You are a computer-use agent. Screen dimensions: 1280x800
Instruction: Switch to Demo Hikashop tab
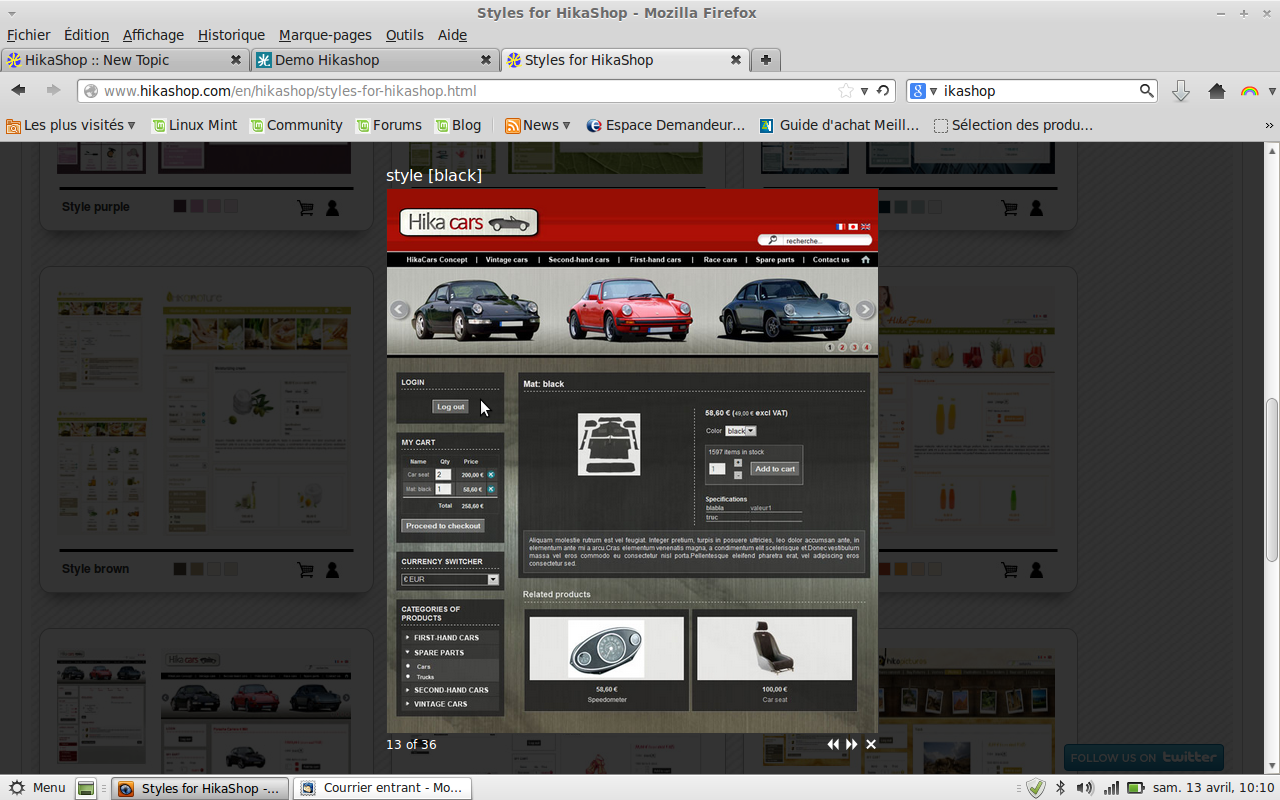(x=374, y=60)
